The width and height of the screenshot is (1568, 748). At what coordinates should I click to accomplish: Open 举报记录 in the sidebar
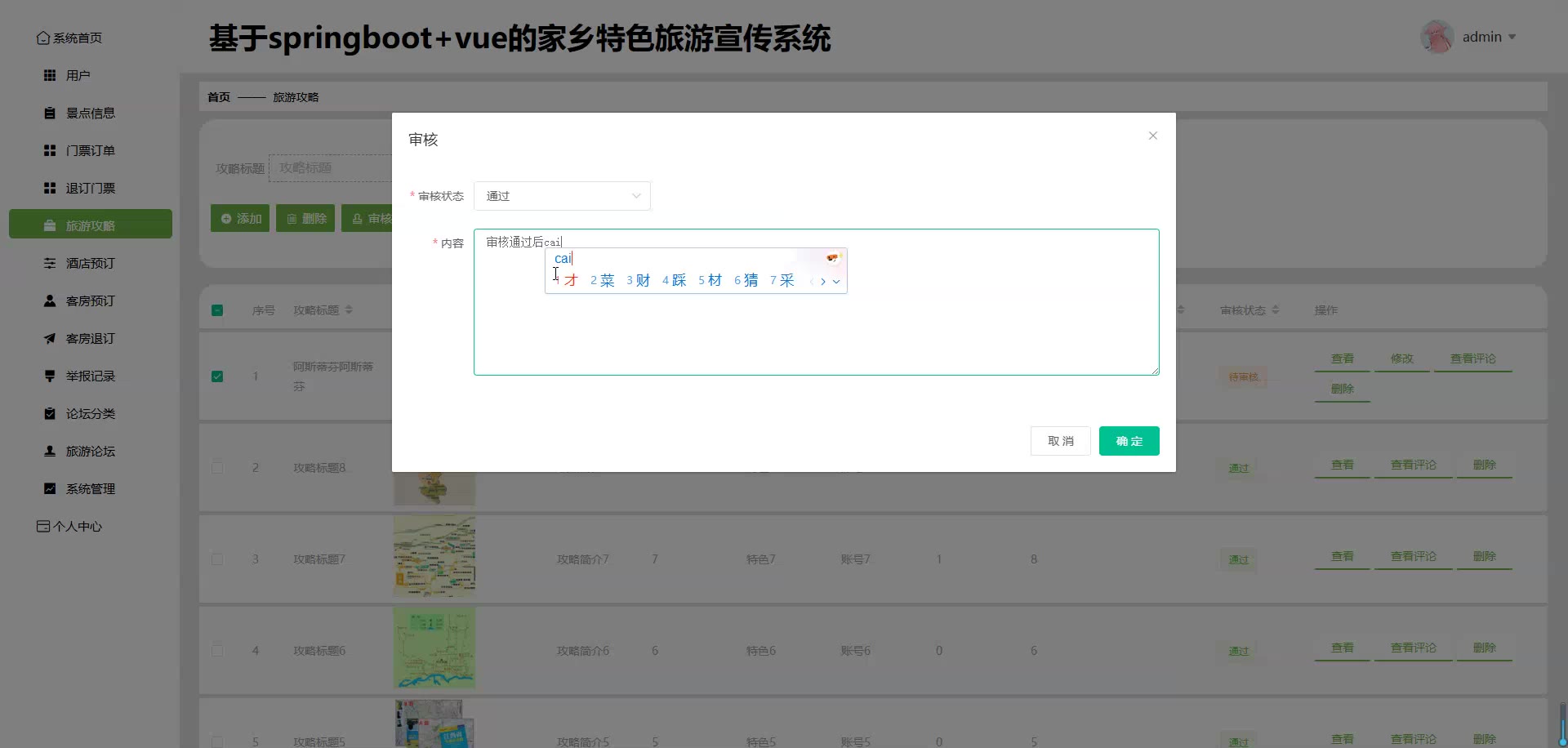90,376
